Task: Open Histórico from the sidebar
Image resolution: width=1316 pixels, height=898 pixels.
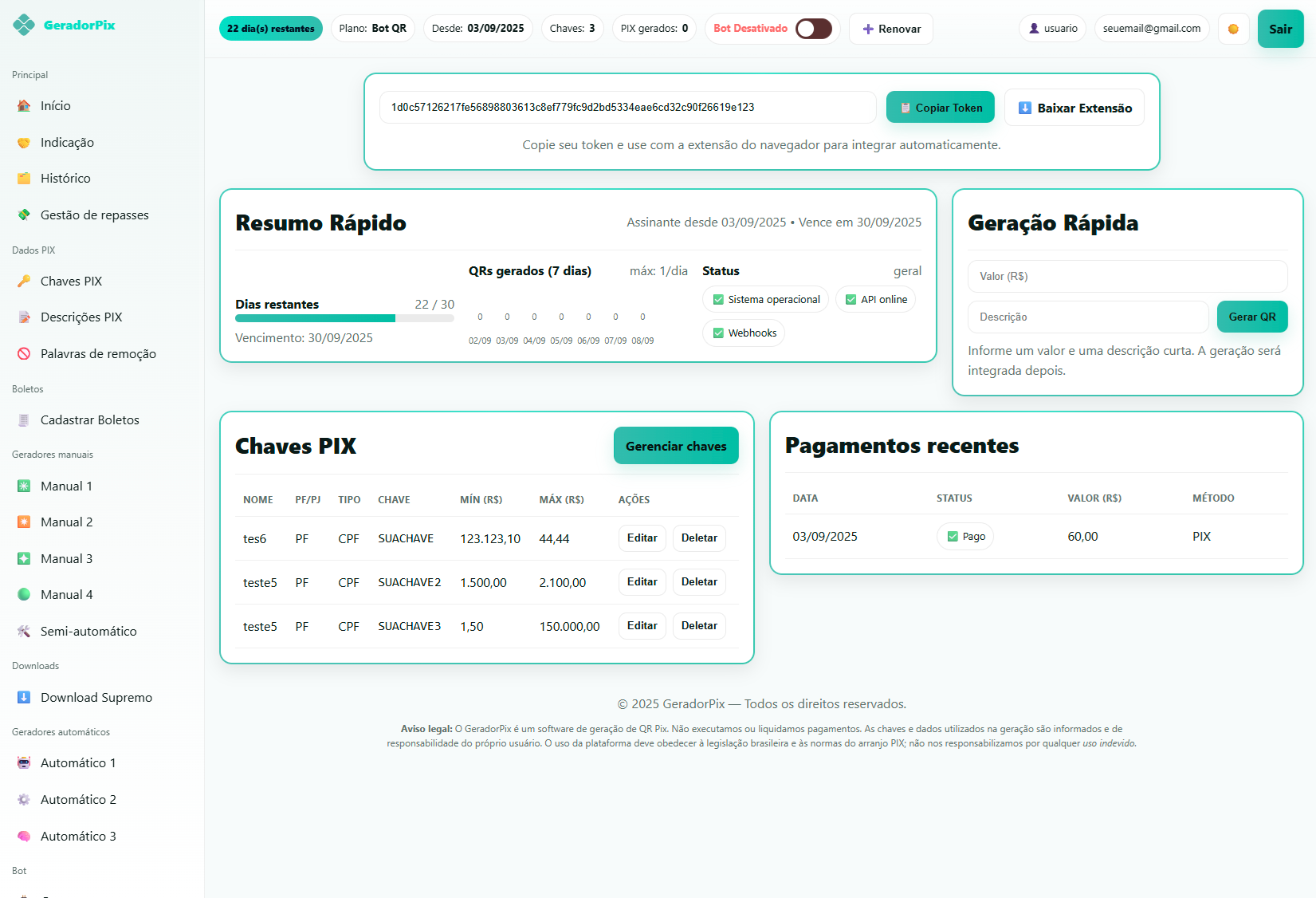Action: tap(65, 179)
